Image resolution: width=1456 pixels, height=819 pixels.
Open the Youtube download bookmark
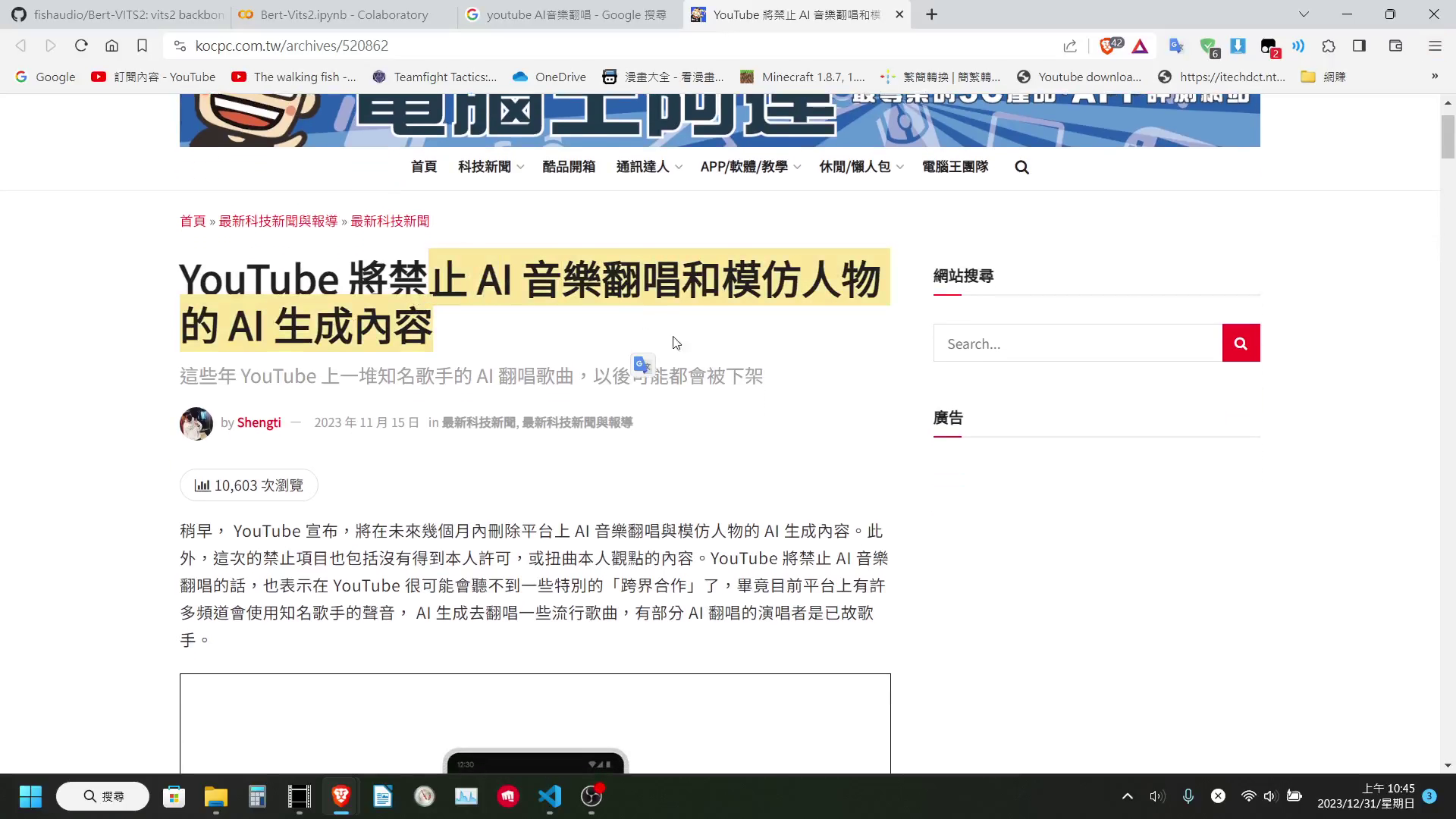(1079, 77)
